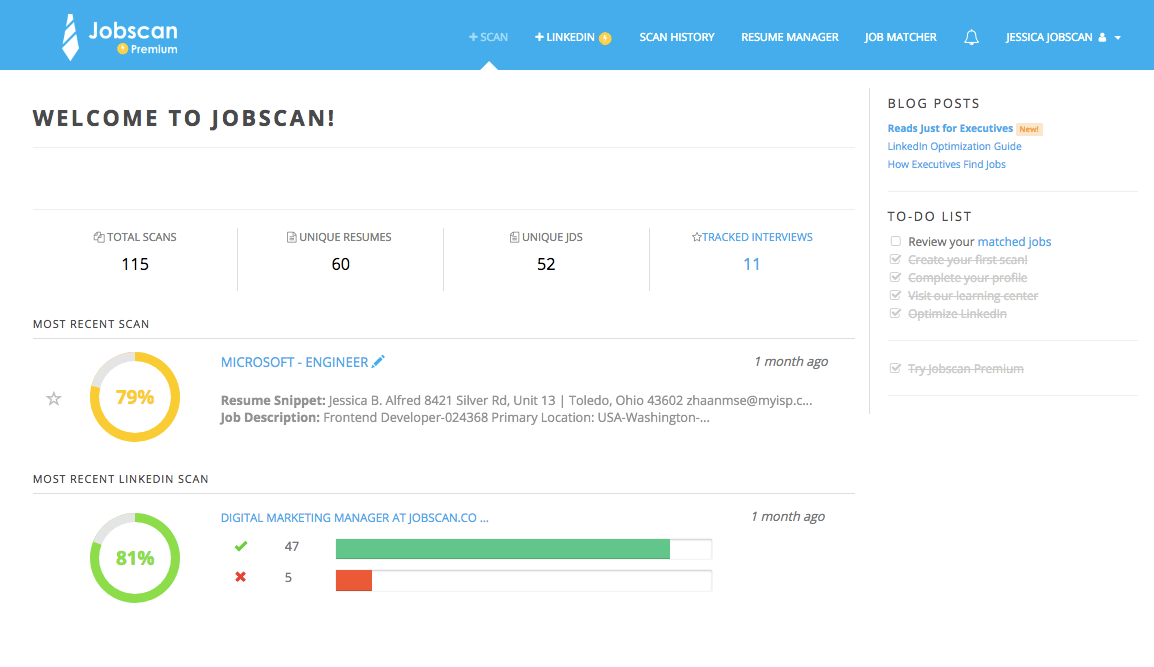
Task: Click Try Jobscan Premium to-do item
Action: pyautogui.click(x=966, y=369)
